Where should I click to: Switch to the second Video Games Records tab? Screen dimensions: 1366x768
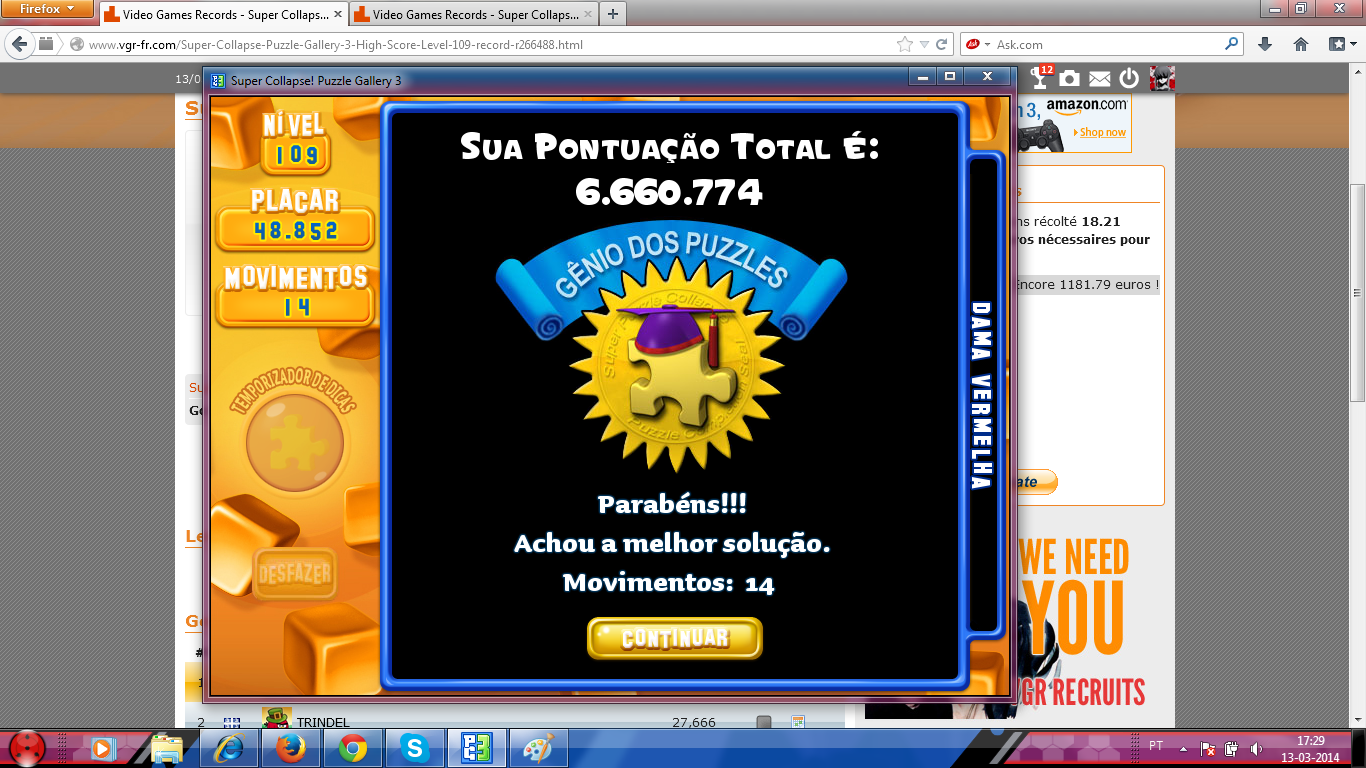coord(465,15)
